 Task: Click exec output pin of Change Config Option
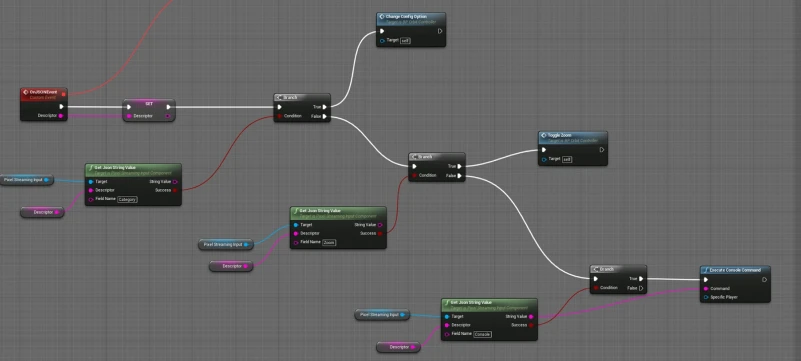click(x=440, y=31)
